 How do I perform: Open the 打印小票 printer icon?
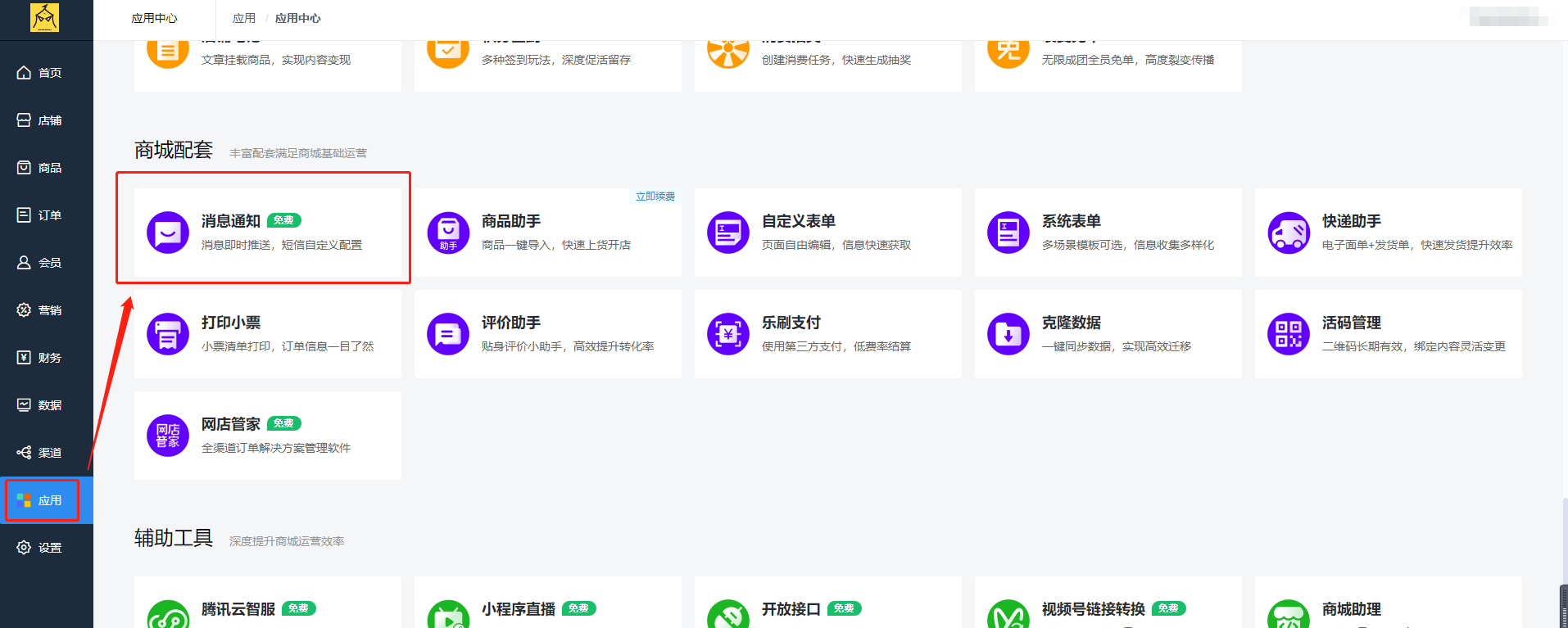[x=168, y=334]
